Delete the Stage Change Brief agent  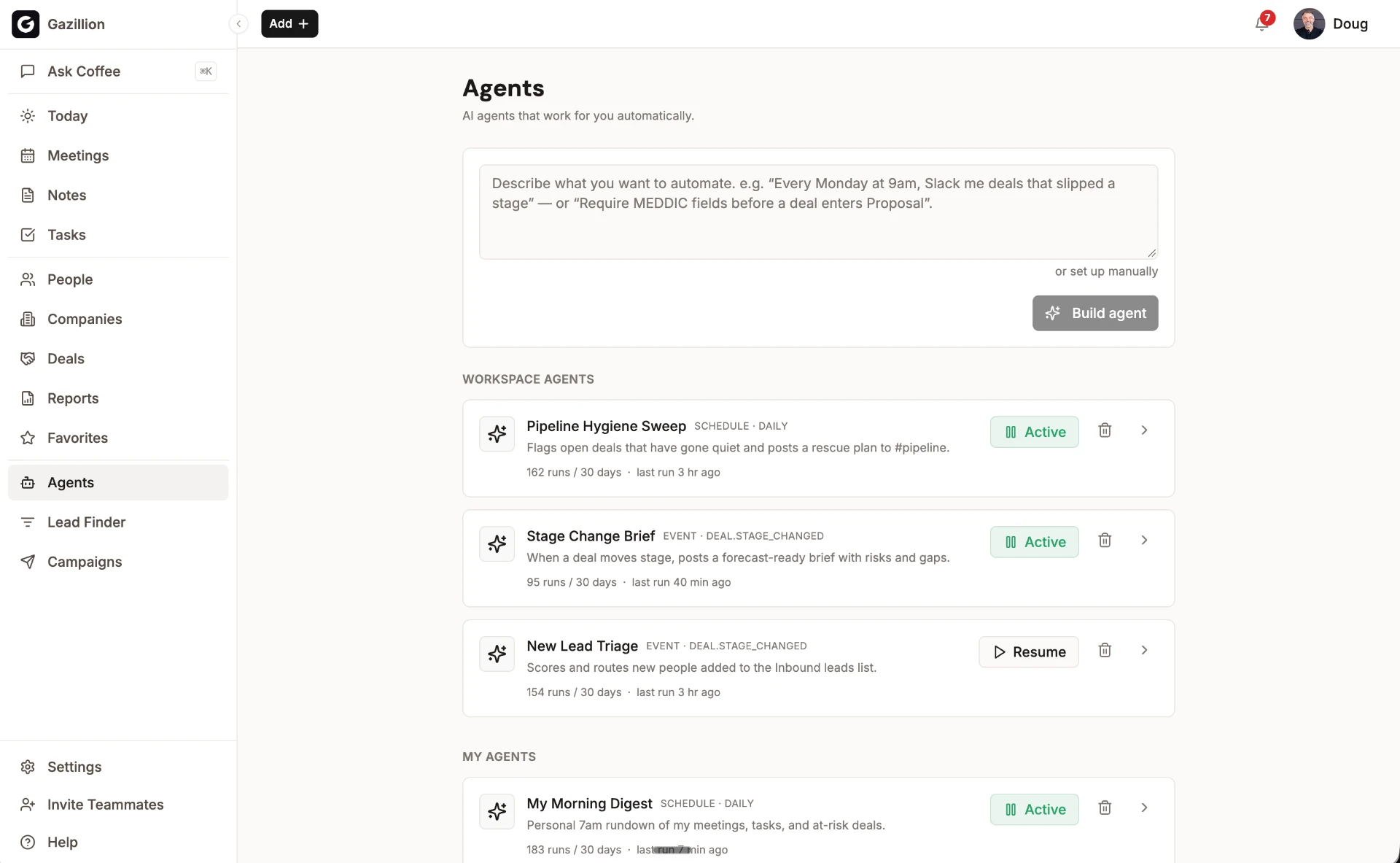(x=1105, y=541)
